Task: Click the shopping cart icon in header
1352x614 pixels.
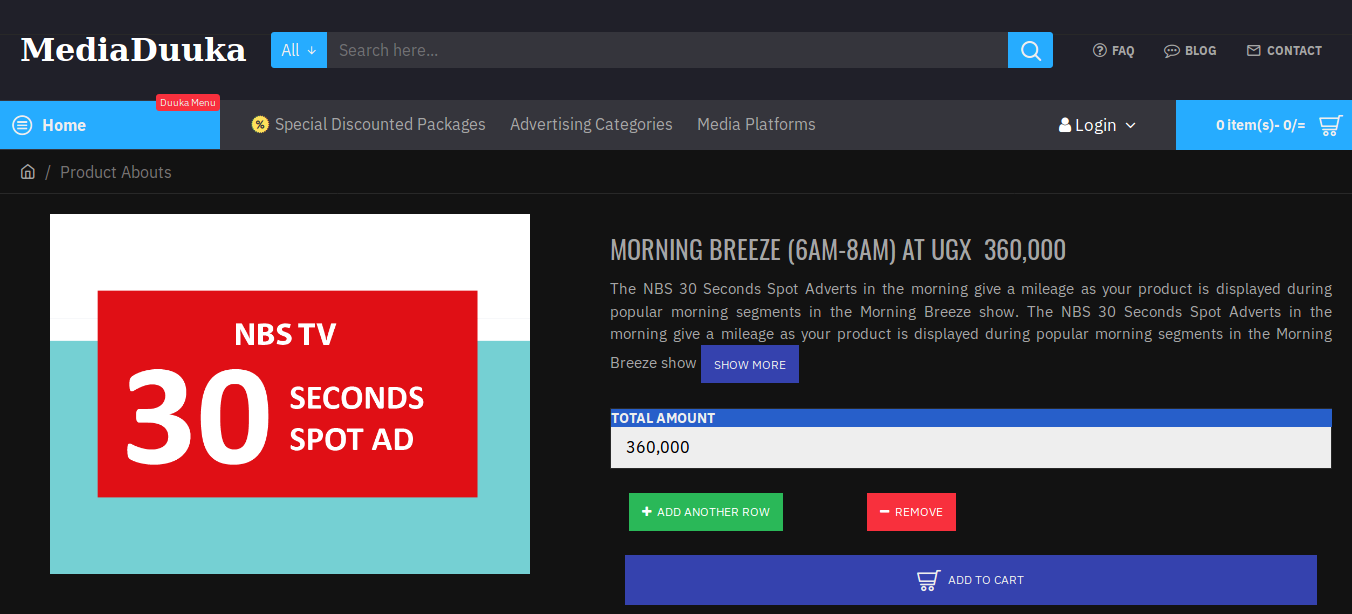Action: pos(1330,125)
